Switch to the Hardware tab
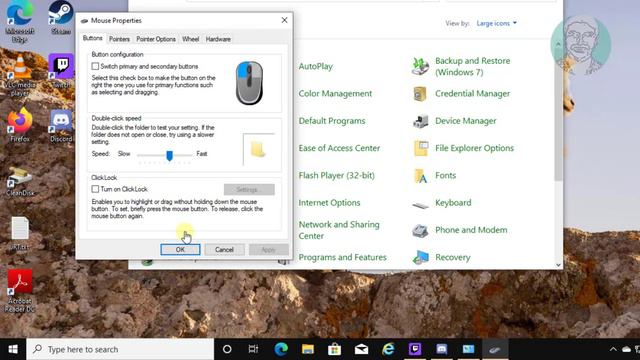The height and width of the screenshot is (360, 640). 218,39
